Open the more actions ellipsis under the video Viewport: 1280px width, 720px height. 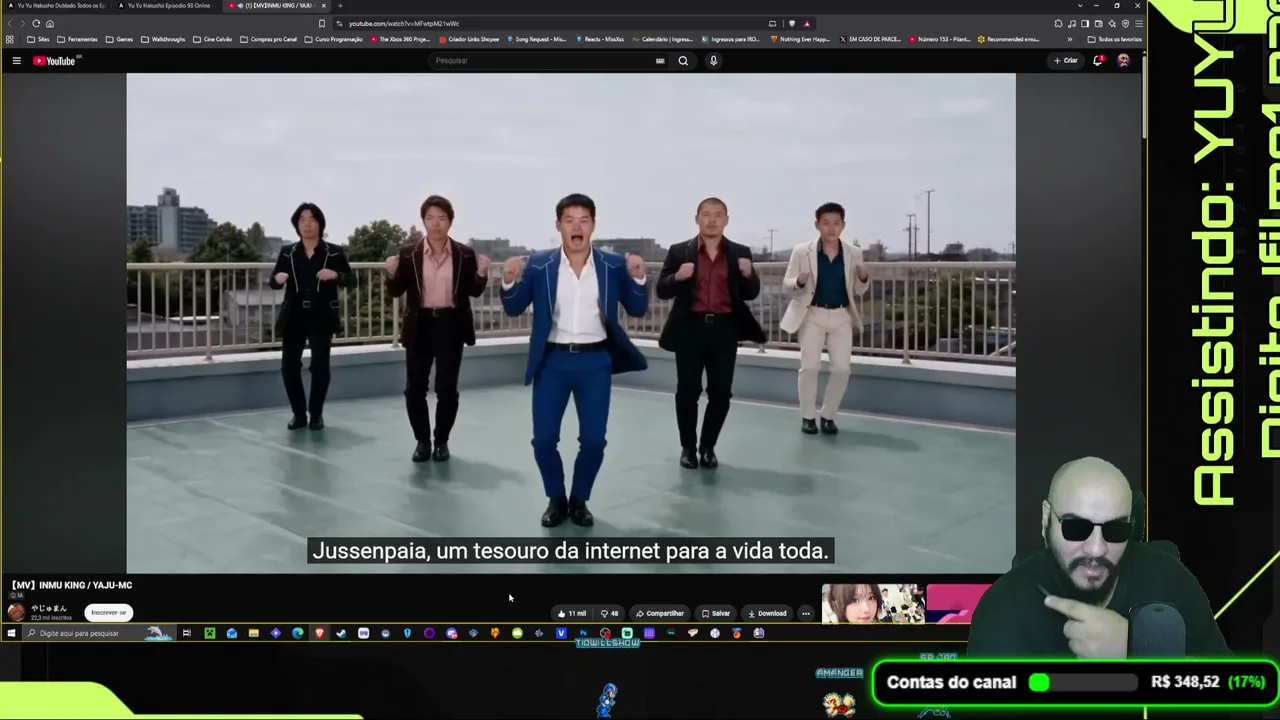coord(806,614)
